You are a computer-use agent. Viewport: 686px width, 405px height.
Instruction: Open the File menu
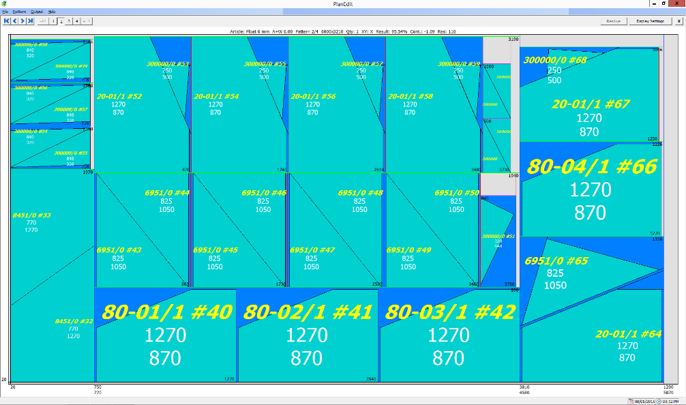click(x=5, y=12)
